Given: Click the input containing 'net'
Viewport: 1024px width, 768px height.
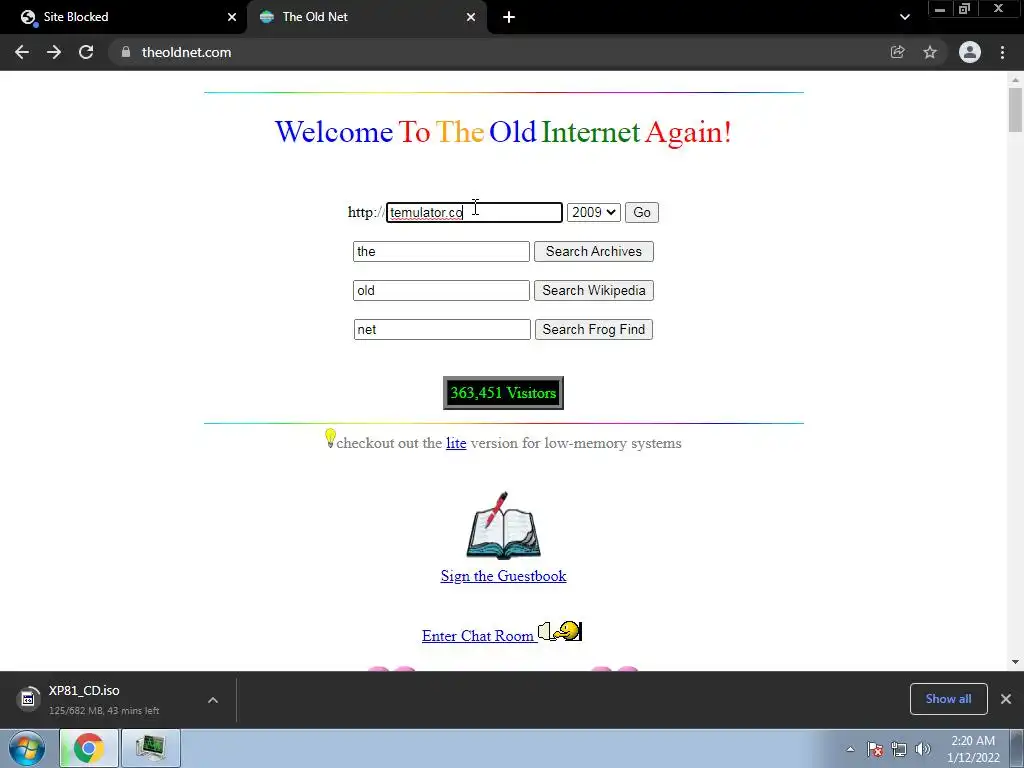Looking at the screenshot, I should tap(442, 329).
